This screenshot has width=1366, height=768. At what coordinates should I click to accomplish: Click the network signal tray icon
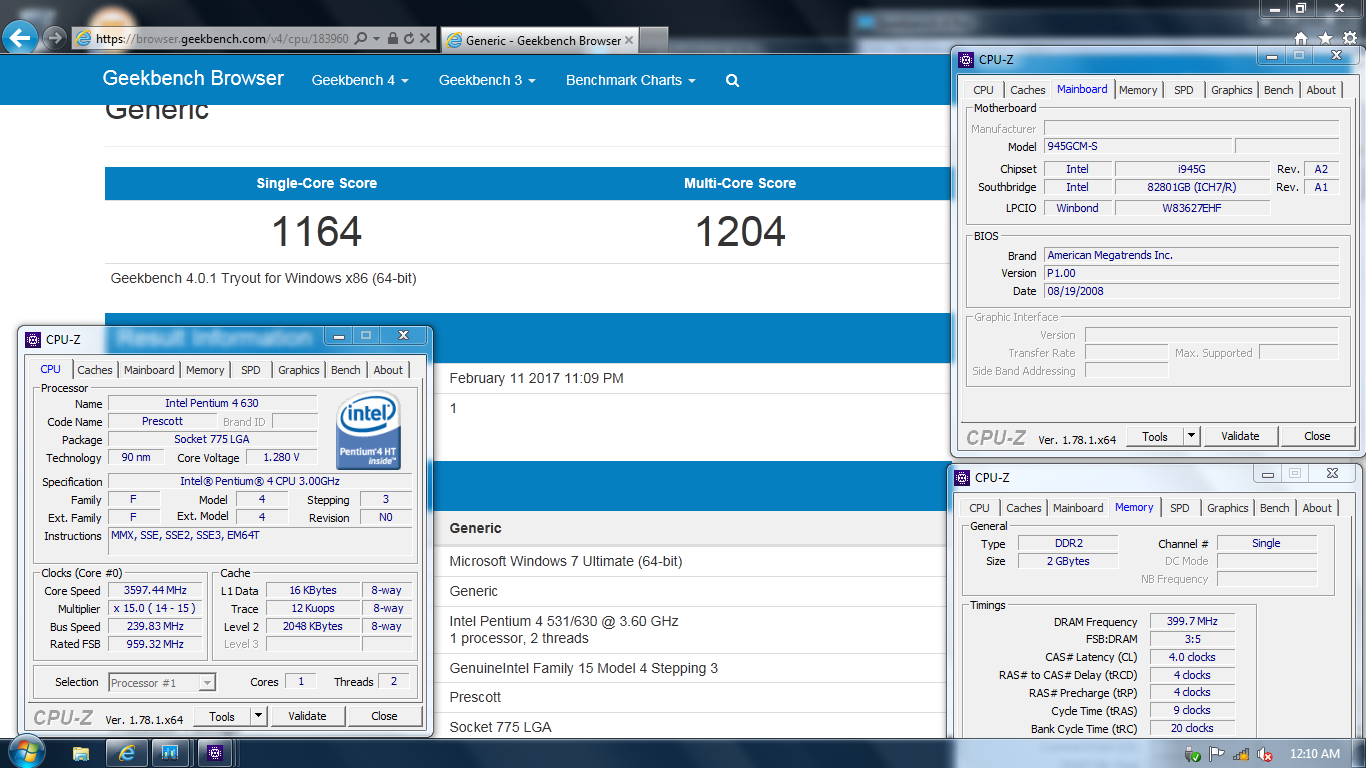1241,754
